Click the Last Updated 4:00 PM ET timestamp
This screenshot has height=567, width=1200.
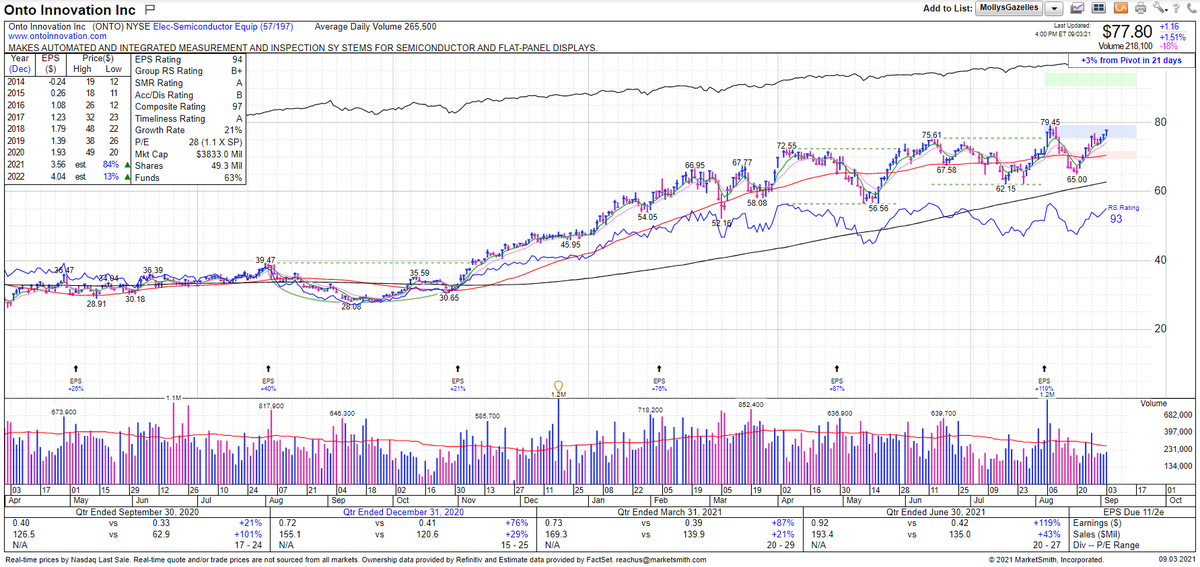click(x=1063, y=29)
